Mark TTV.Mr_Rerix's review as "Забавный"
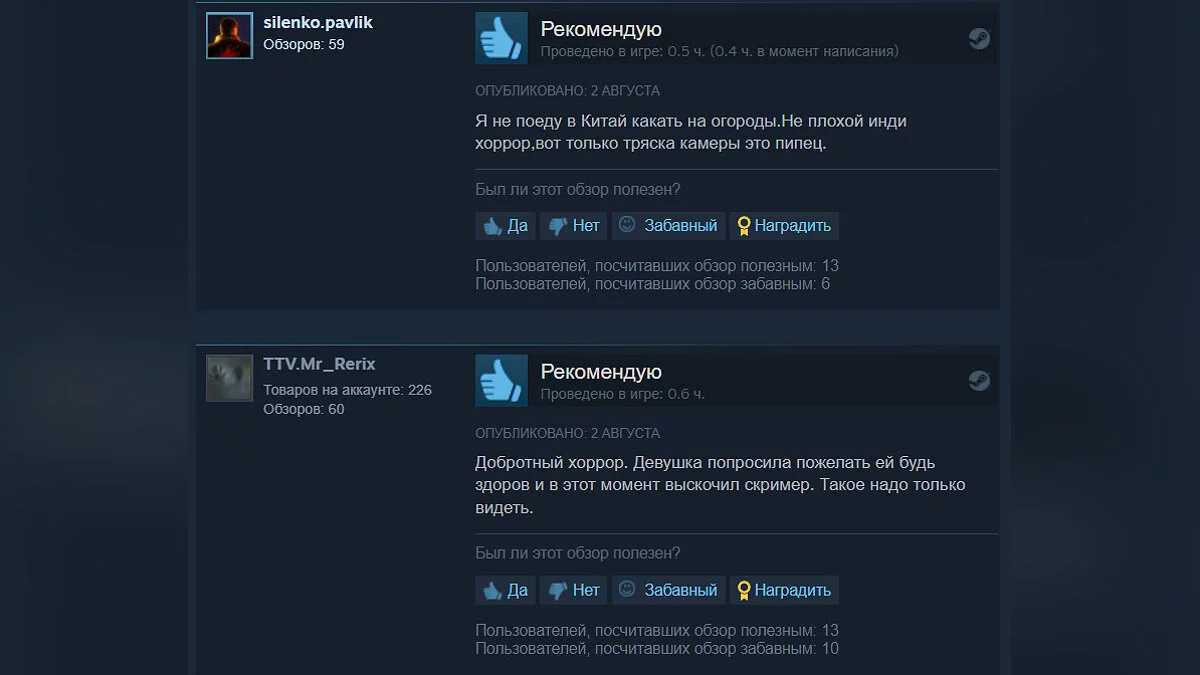Image resolution: width=1200 pixels, height=675 pixels. point(669,590)
